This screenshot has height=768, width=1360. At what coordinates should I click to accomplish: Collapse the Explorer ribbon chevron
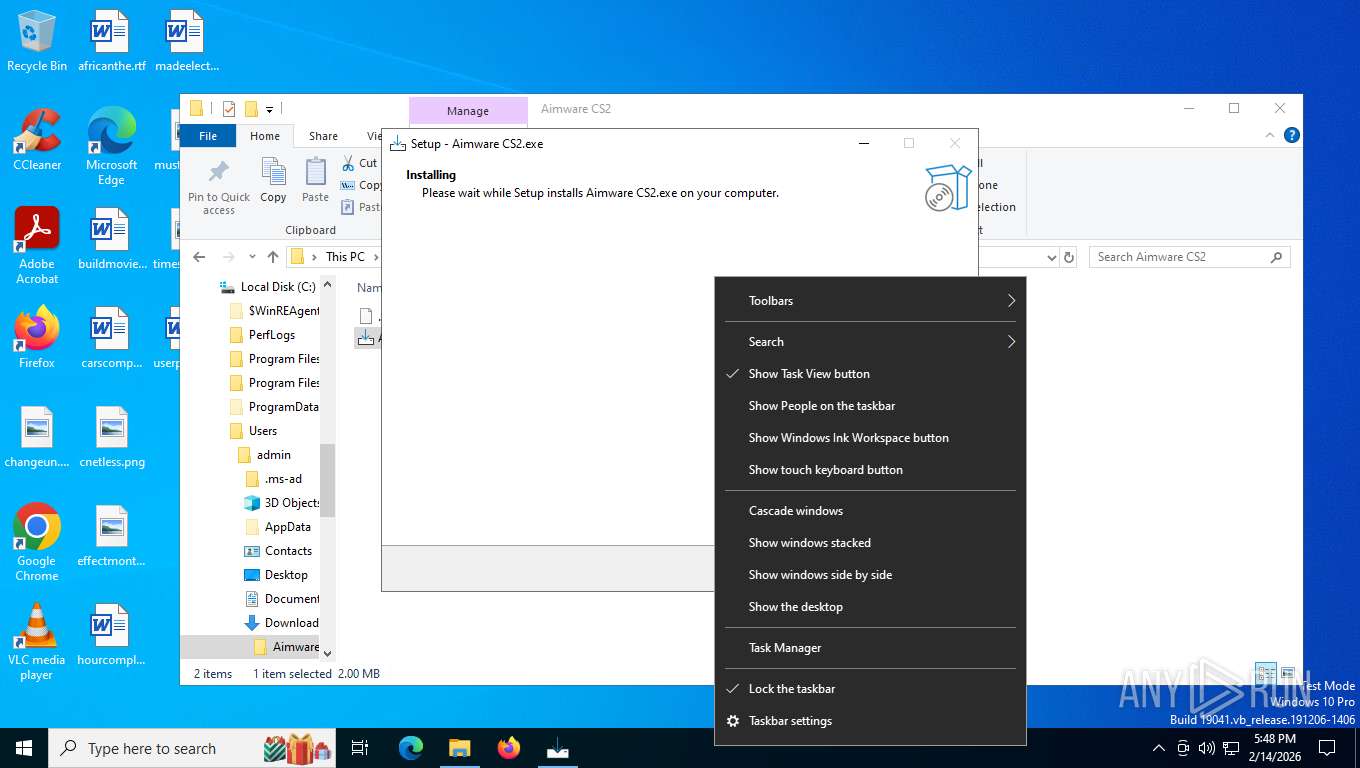tap(1271, 135)
